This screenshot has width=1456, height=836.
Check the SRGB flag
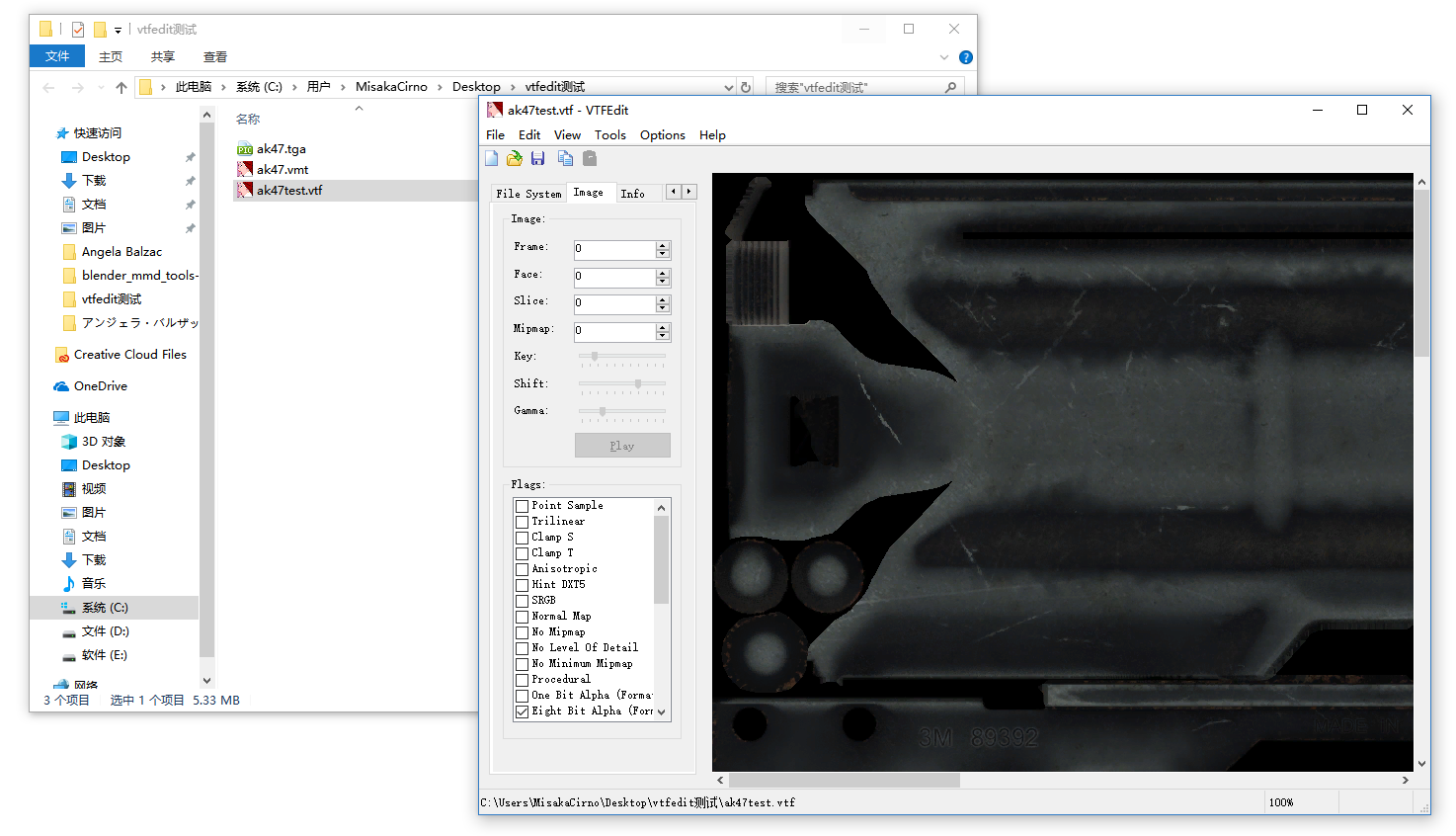coord(522,601)
